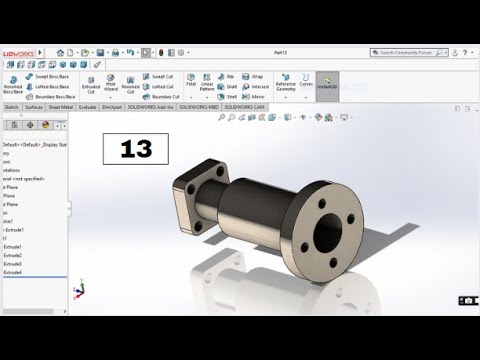Viewport: 480px width, 360px height.
Task: Select Lofted Boss/Base tool
Action: pos(47,87)
